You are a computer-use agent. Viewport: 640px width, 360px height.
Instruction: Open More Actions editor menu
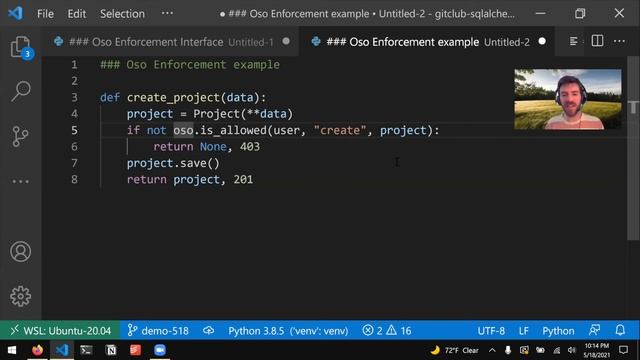[619, 41]
